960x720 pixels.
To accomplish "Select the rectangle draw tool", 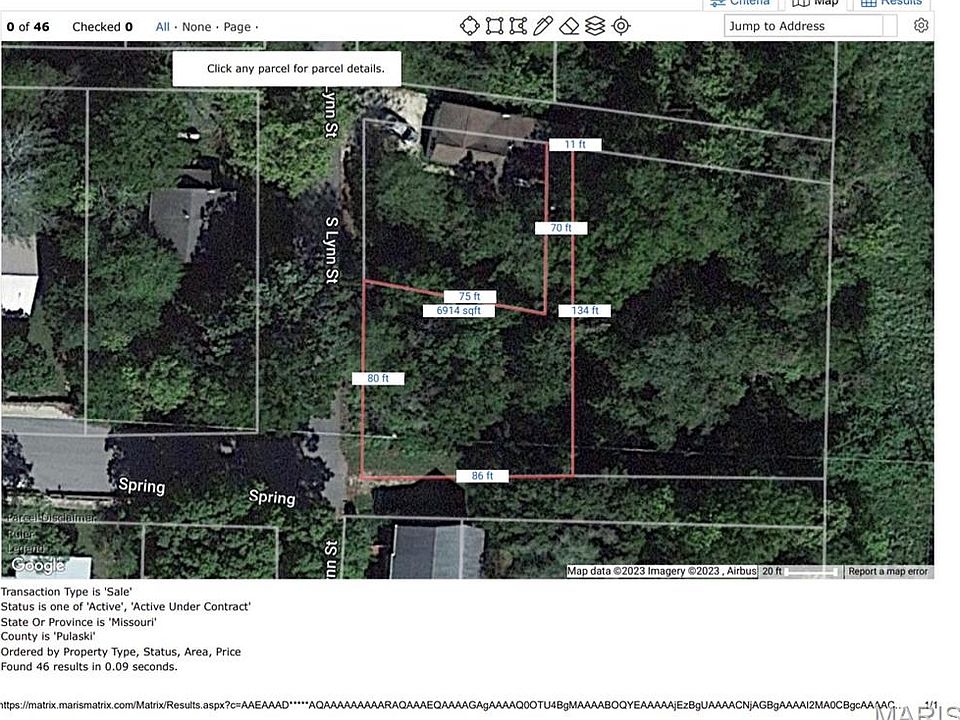I will pyautogui.click(x=494, y=26).
